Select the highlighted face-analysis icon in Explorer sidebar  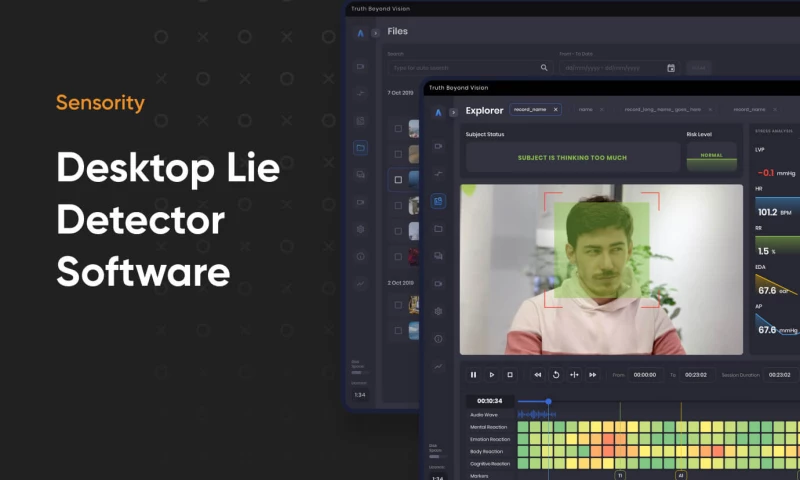438,201
